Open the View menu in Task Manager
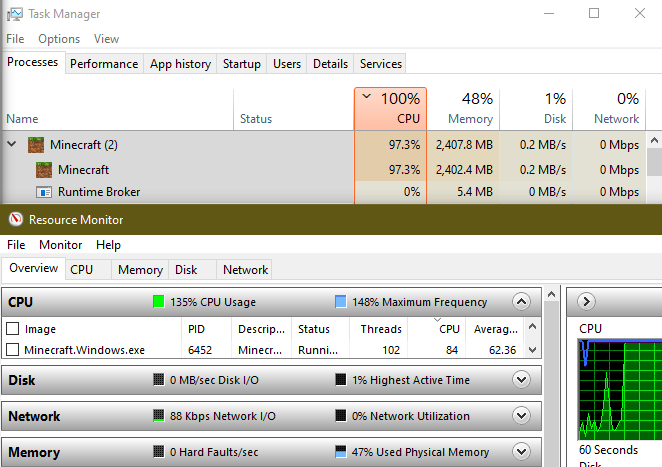 click(x=106, y=39)
